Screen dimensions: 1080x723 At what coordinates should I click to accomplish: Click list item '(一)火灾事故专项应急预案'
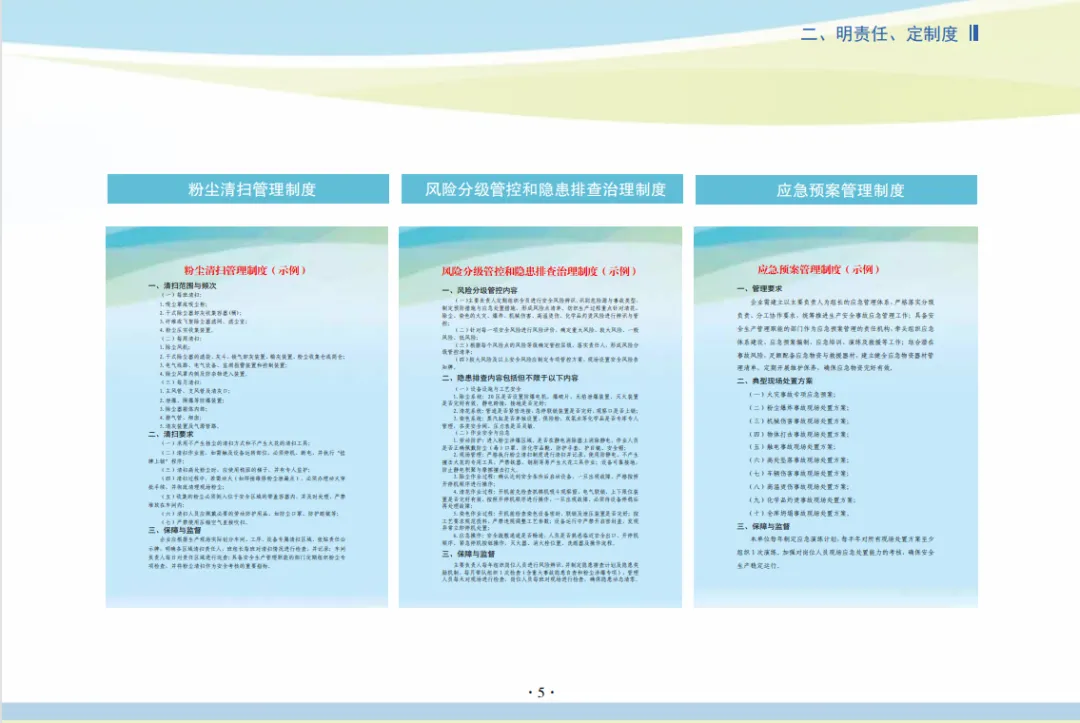pyautogui.click(x=793, y=395)
